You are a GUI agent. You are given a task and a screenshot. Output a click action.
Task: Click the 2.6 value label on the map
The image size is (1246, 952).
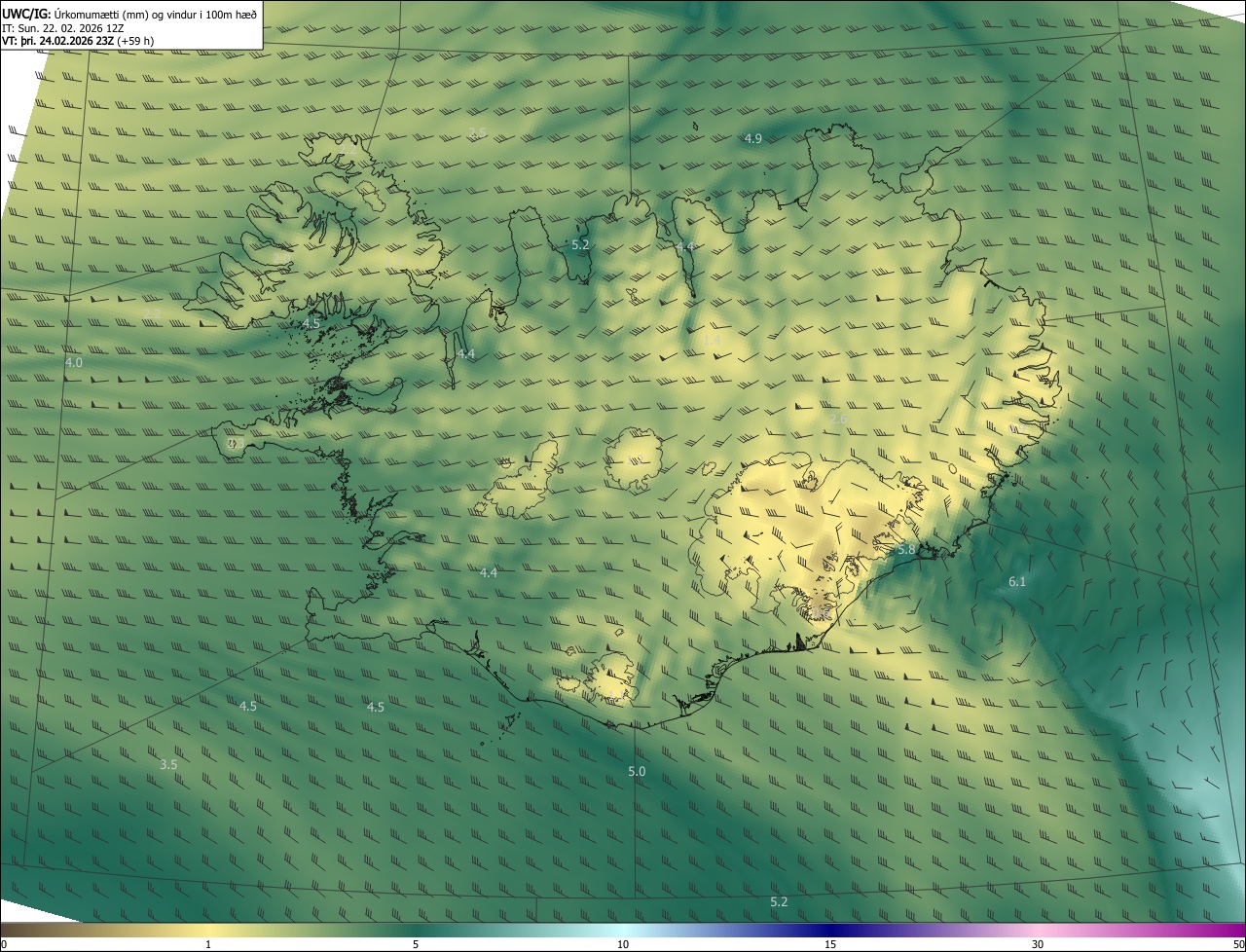(x=838, y=419)
